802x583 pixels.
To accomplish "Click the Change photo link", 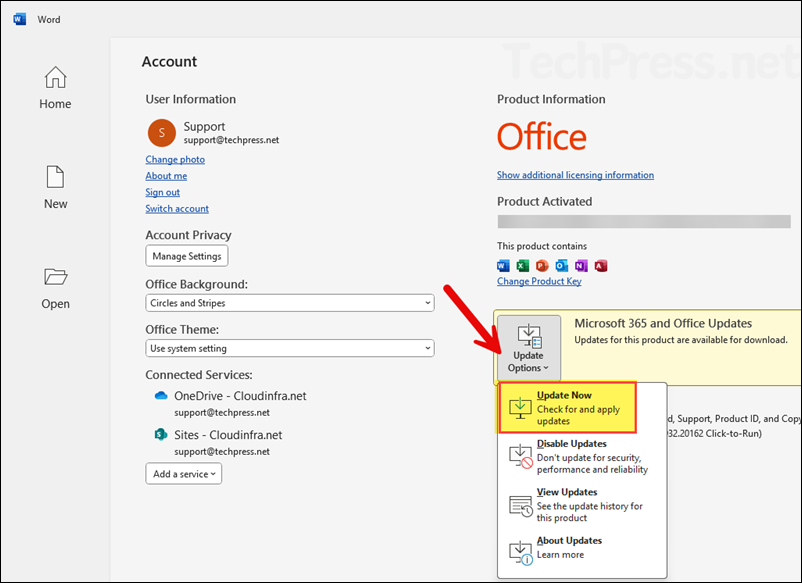I will click(x=175, y=159).
